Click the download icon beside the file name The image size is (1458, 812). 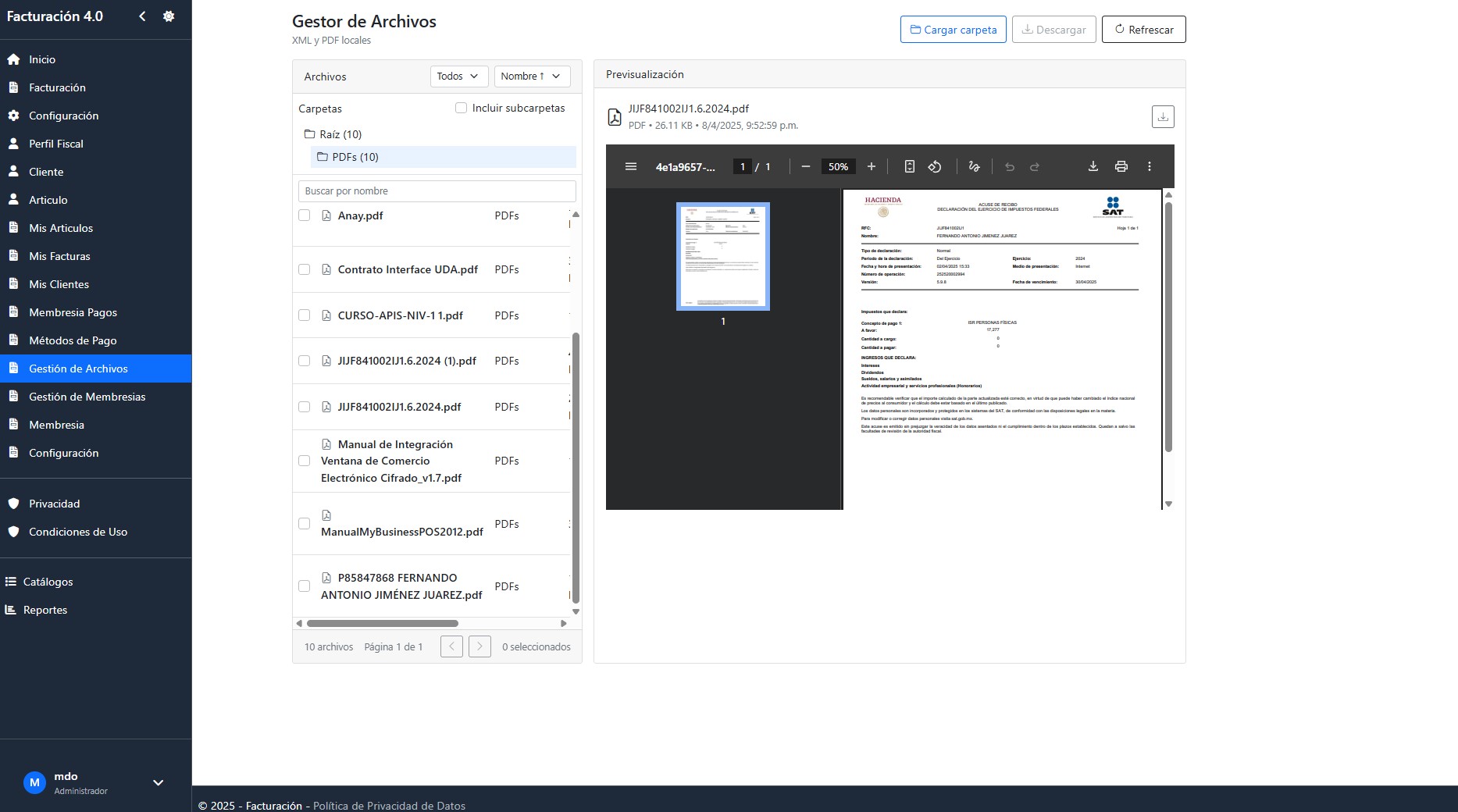[x=1163, y=117]
